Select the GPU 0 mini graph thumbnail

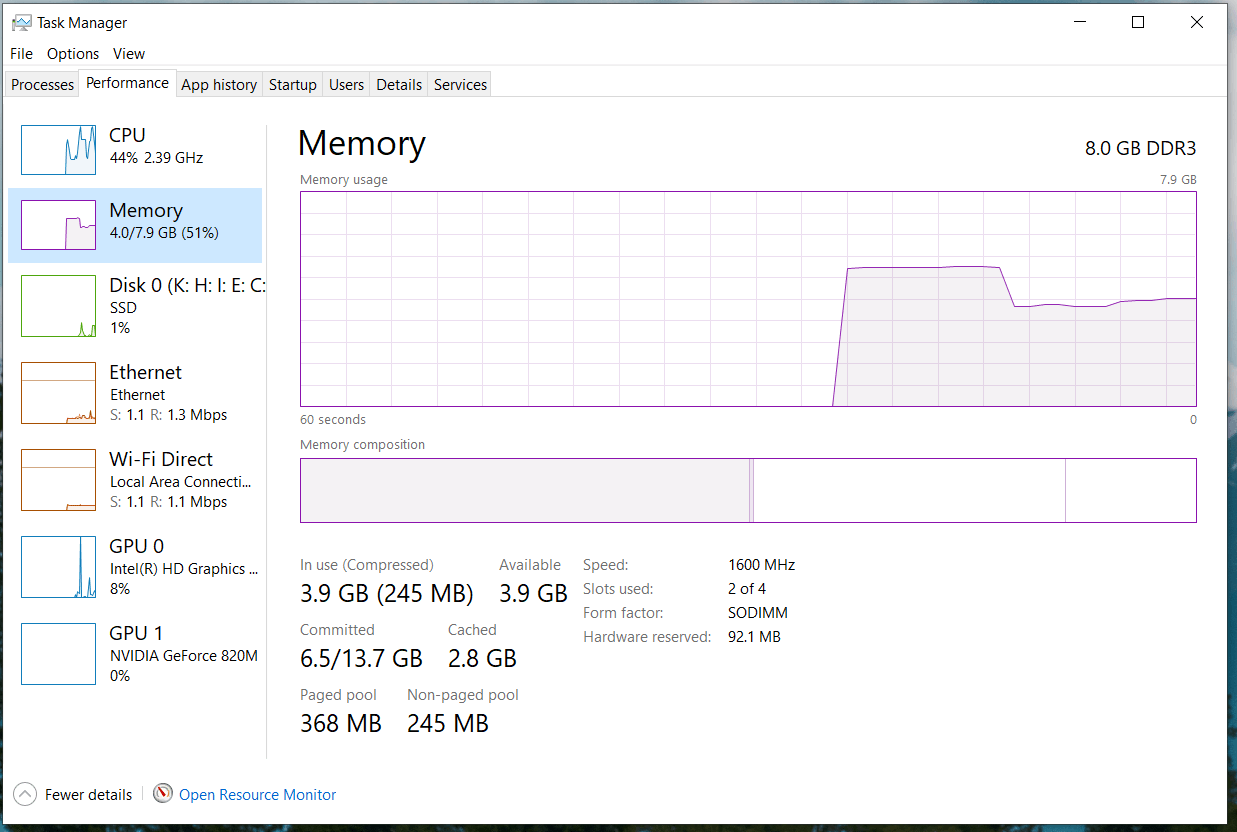click(59, 567)
